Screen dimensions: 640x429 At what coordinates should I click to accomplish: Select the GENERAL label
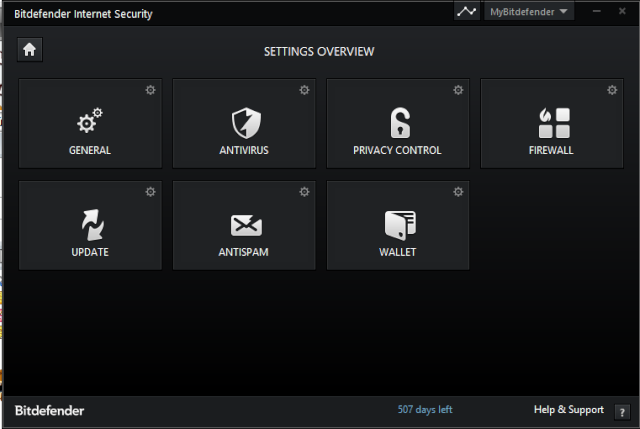pyautogui.click(x=90, y=150)
